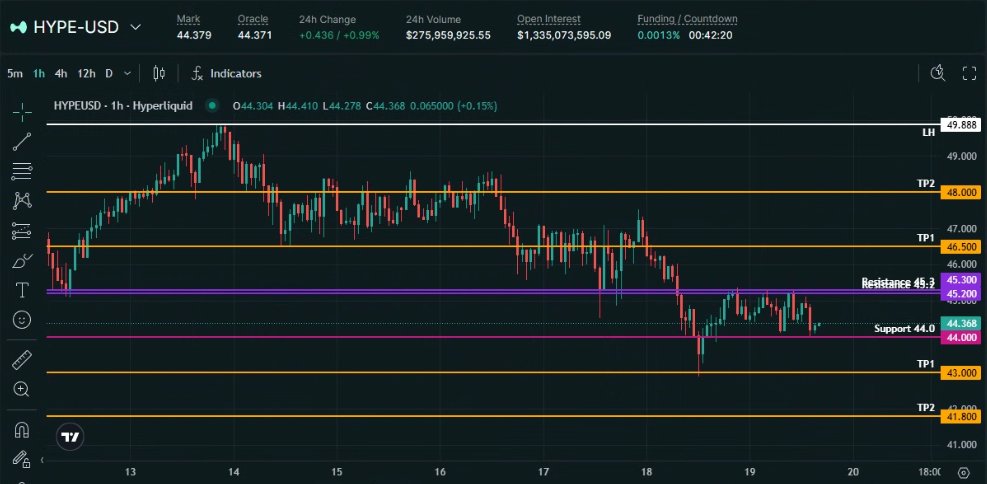Activate the zoom in tool
The width and height of the screenshot is (987, 484).
[x=22, y=389]
